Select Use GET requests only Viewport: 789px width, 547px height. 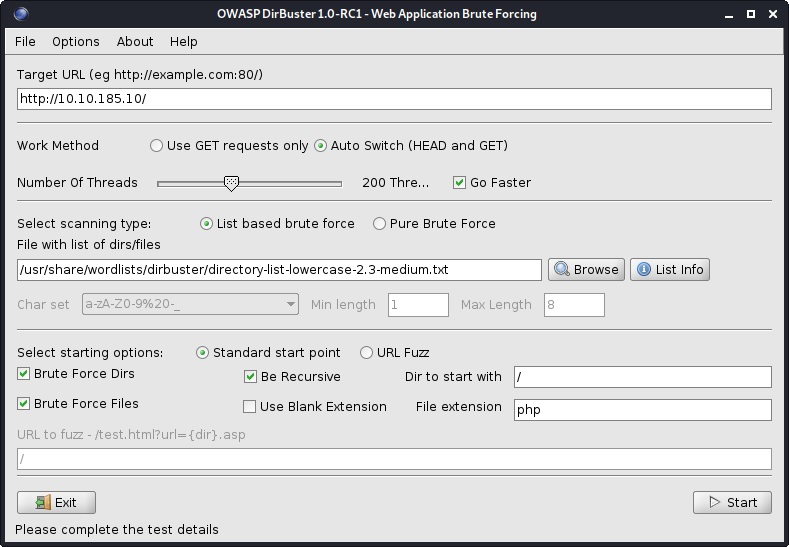pos(156,146)
